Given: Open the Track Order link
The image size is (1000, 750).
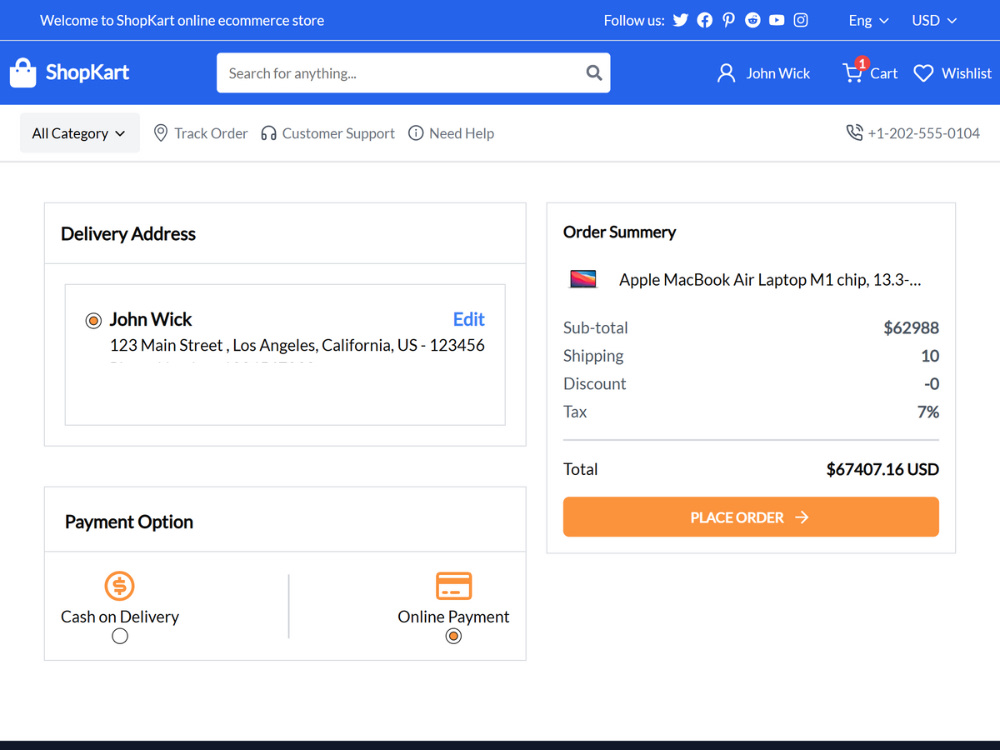Looking at the screenshot, I should [210, 133].
